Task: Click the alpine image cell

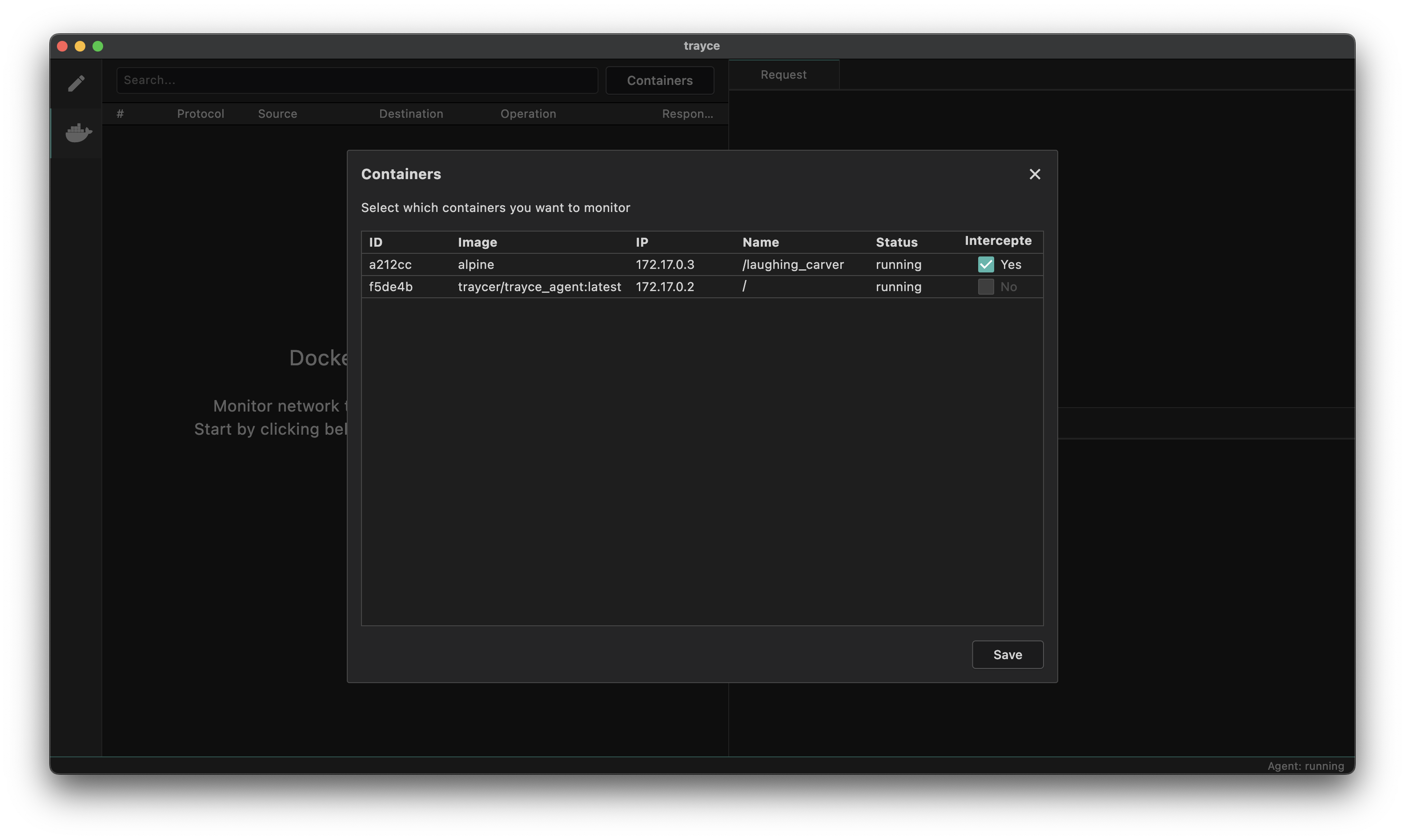Action: pos(475,264)
